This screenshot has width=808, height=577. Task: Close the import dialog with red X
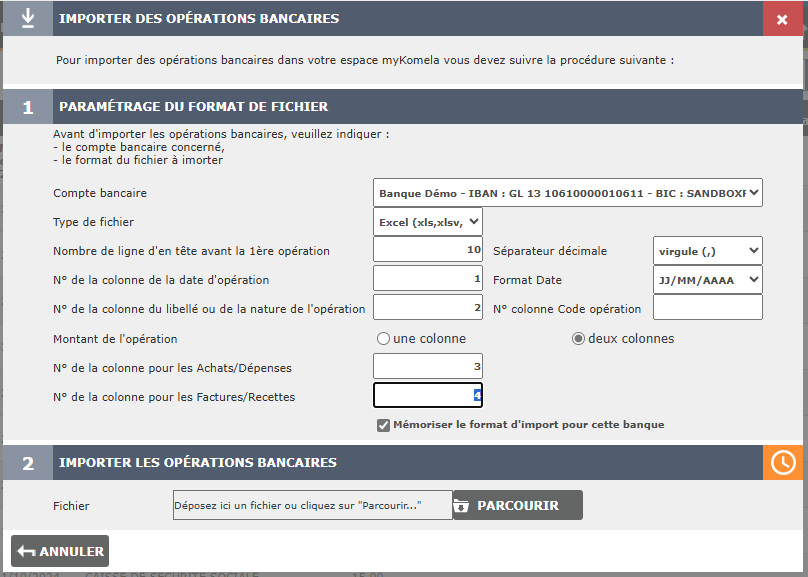[x=782, y=19]
